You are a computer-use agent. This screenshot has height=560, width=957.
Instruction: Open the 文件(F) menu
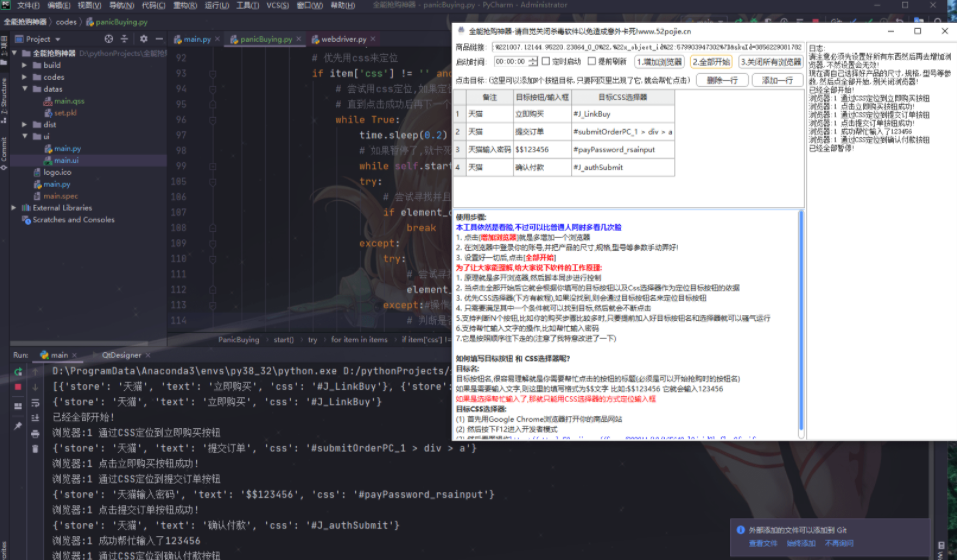(x=28, y=5)
